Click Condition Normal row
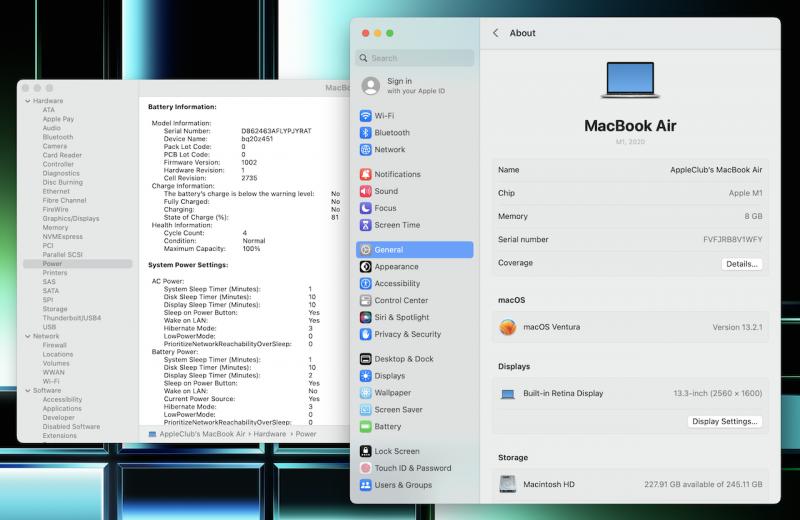Image resolution: width=800 pixels, height=520 pixels. (214, 241)
